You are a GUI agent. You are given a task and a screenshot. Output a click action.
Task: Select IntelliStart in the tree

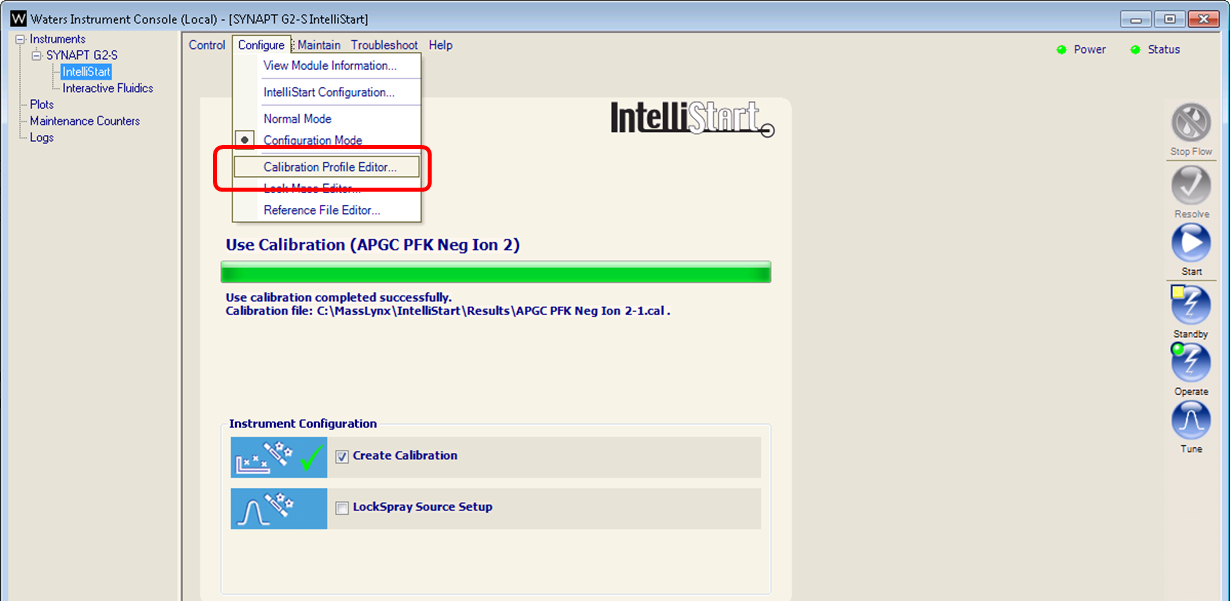pyautogui.click(x=86, y=72)
